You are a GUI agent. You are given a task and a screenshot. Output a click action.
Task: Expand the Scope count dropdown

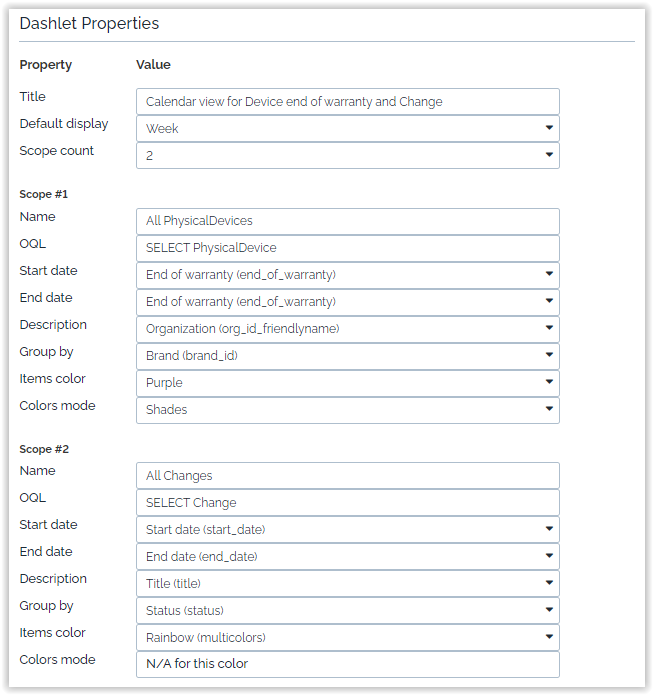pyautogui.click(x=347, y=156)
